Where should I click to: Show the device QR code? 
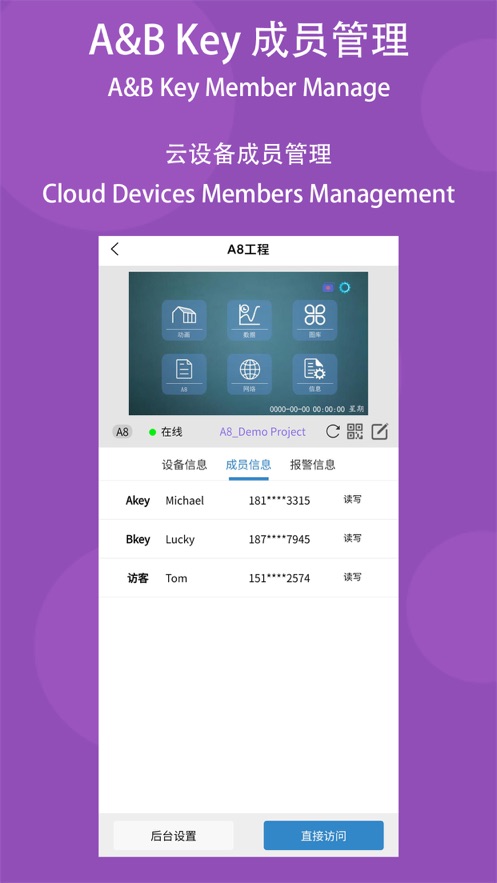click(x=355, y=432)
